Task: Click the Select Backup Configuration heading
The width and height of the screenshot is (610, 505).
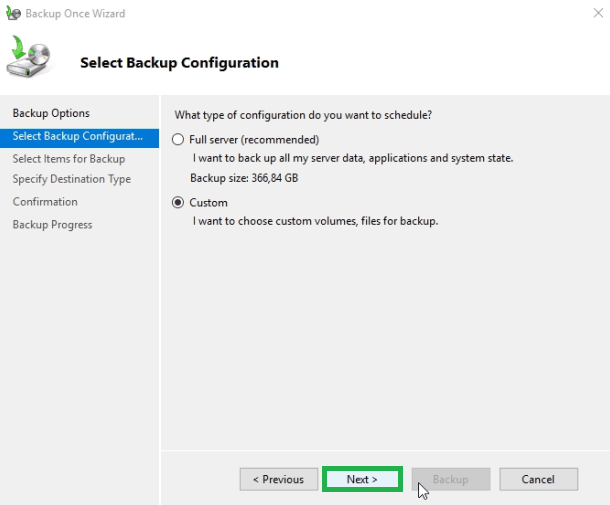Action: point(179,63)
